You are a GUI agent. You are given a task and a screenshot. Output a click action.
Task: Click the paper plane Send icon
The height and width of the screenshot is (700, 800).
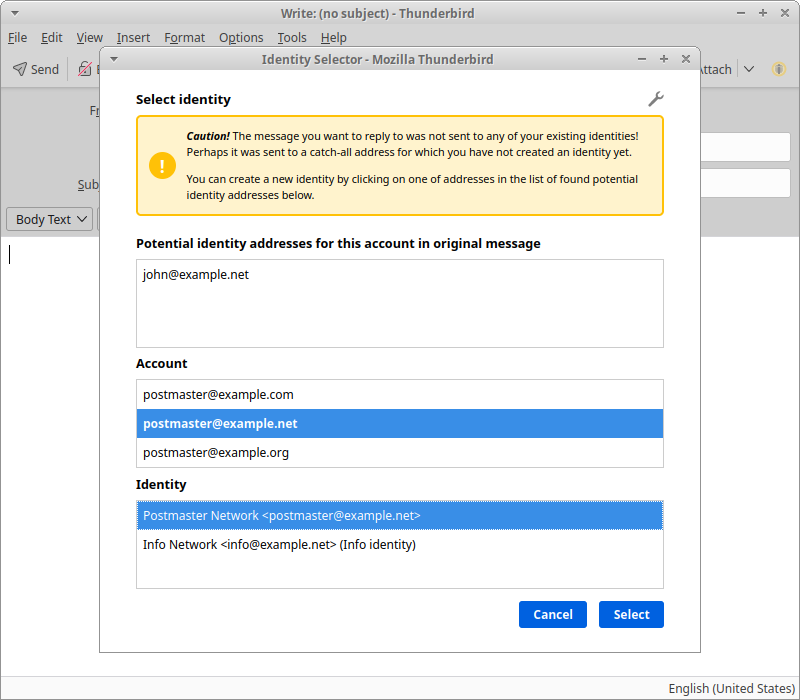(x=20, y=69)
